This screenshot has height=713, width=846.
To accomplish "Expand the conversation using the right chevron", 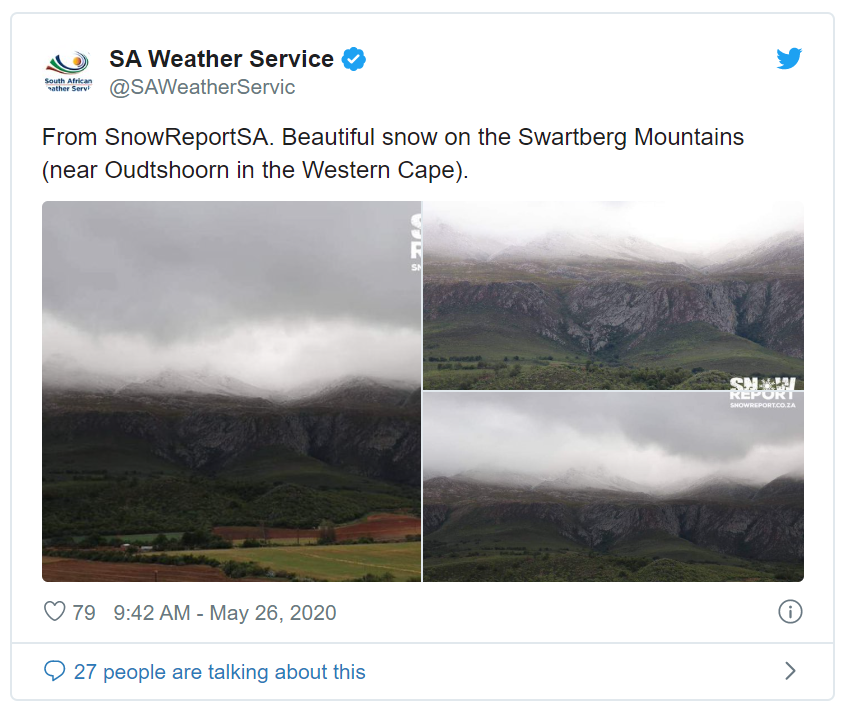I will coord(789,671).
